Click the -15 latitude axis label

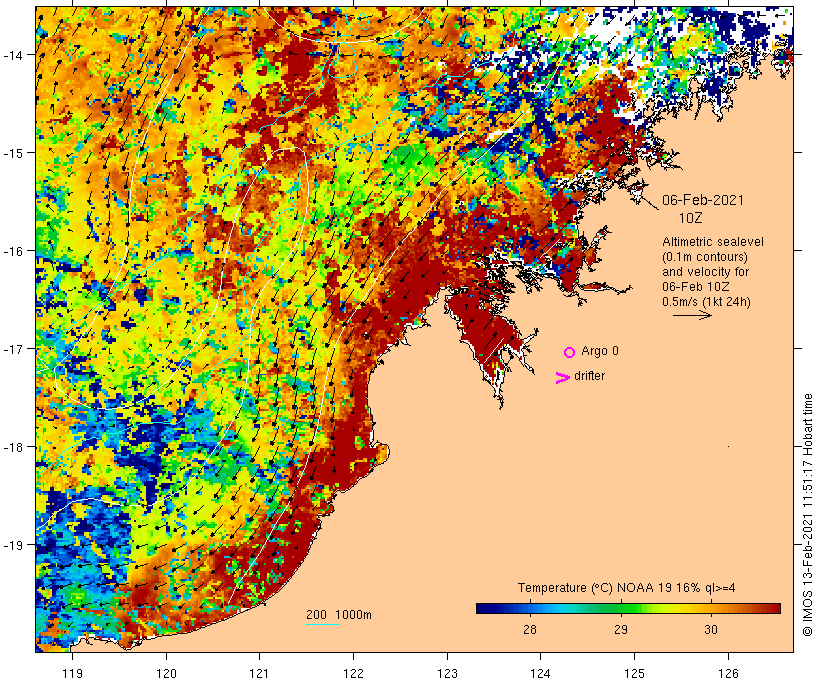[x=12, y=153]
